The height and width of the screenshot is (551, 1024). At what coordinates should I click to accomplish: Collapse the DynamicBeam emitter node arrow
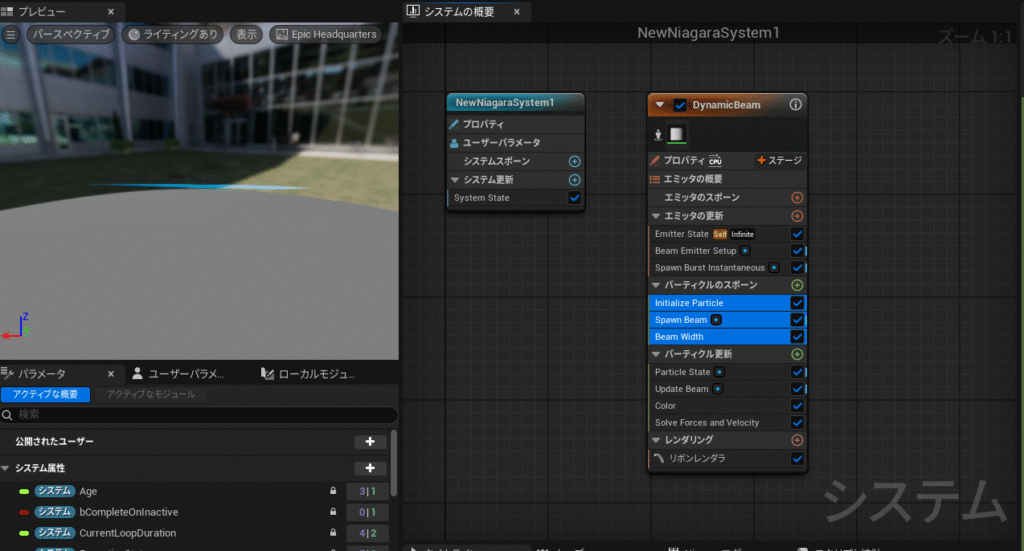pos(660,104)
